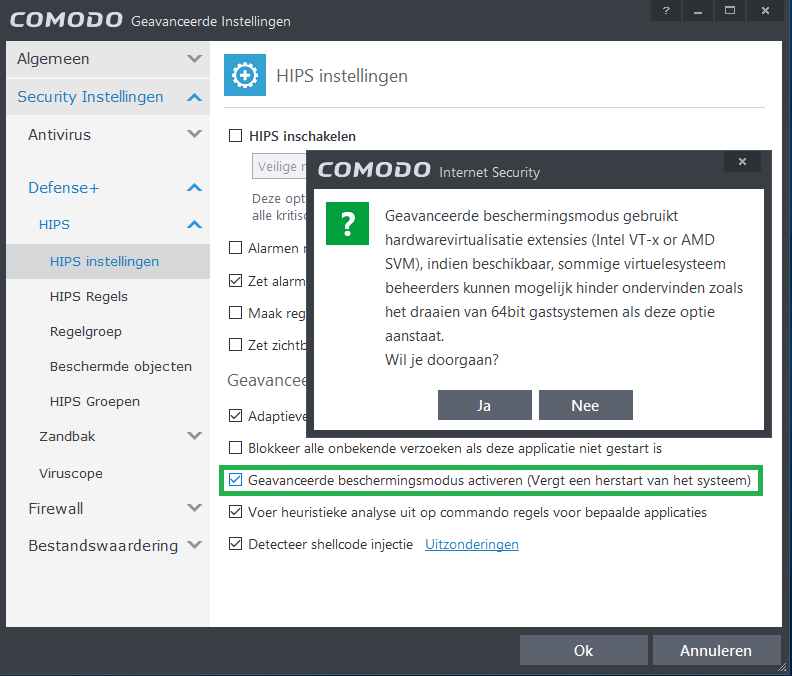Expand the Bestandswaardering chevron
The image size is (792, 676).
194,545
